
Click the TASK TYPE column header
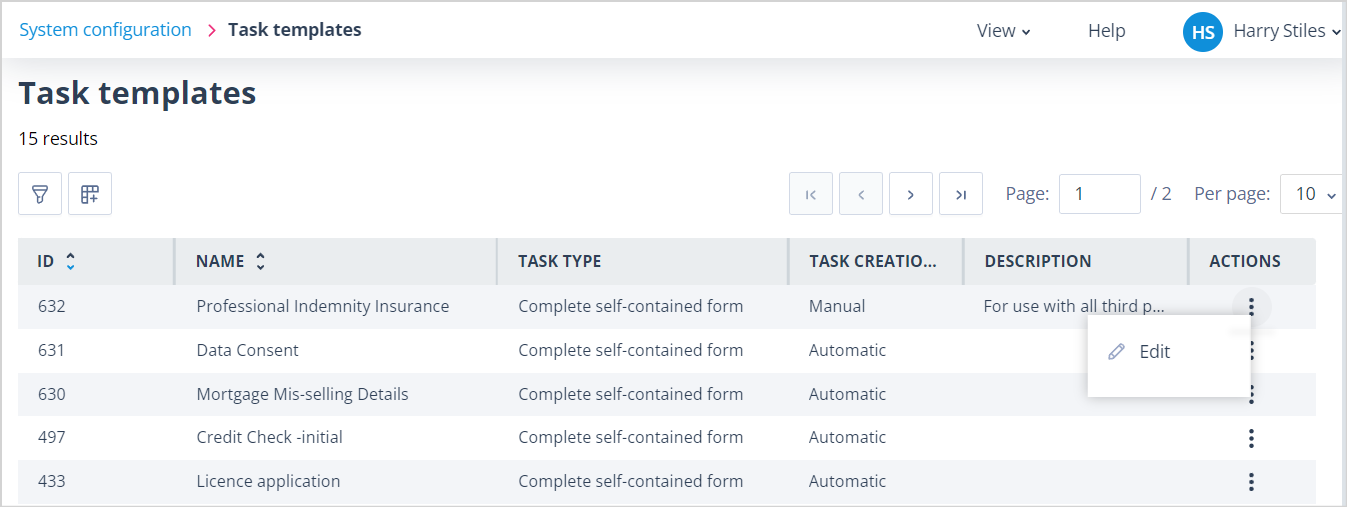560,261
